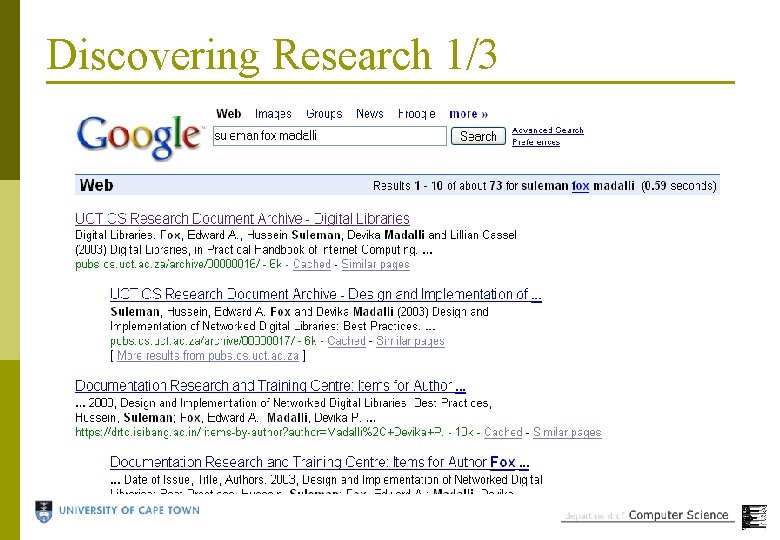The width and height of the screenshot is (780, 540).
Task: Switch to the Images search tab
Action: point(273,114)
